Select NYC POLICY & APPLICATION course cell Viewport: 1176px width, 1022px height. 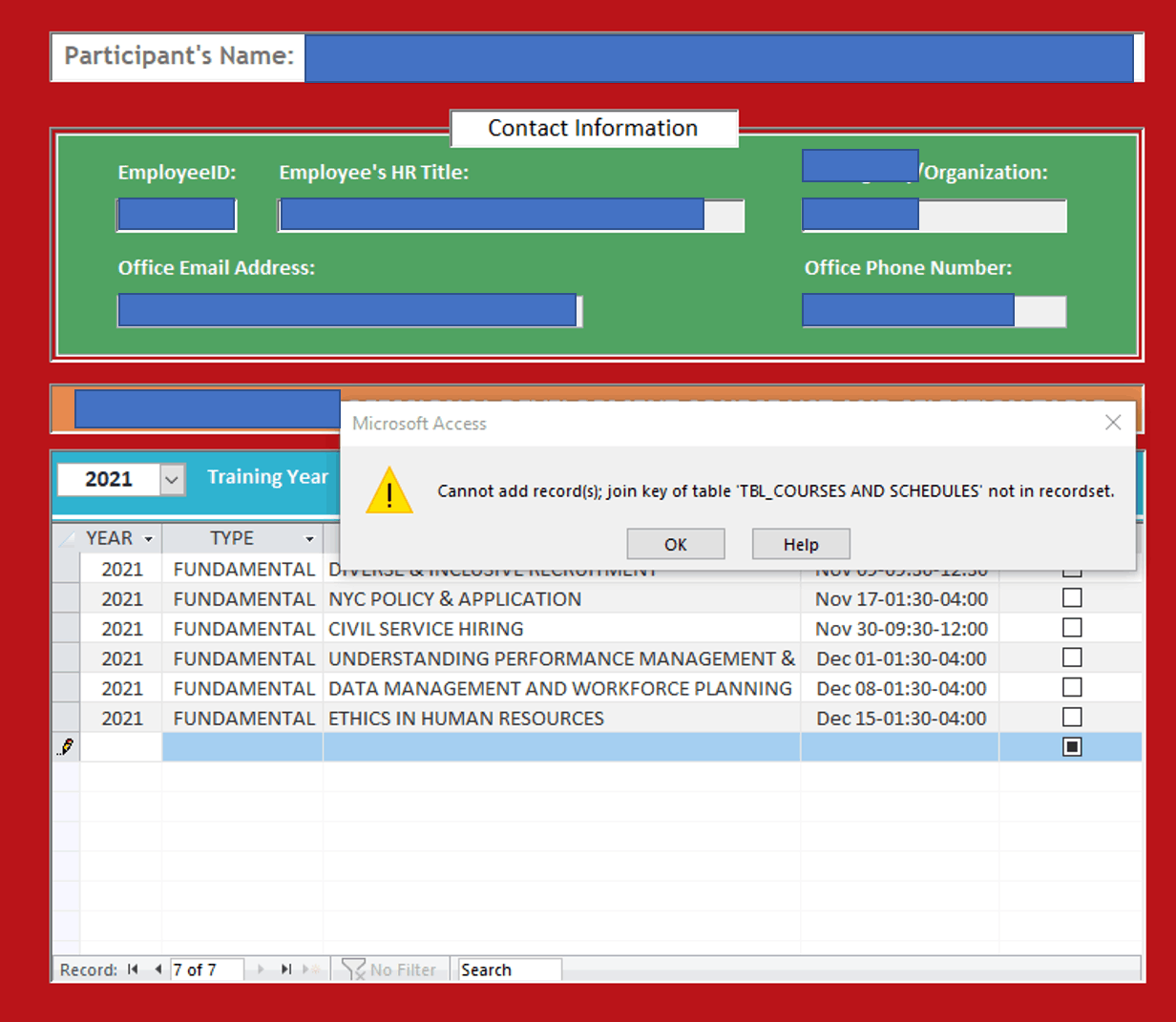pyautogui.click(x=561, y=598)
